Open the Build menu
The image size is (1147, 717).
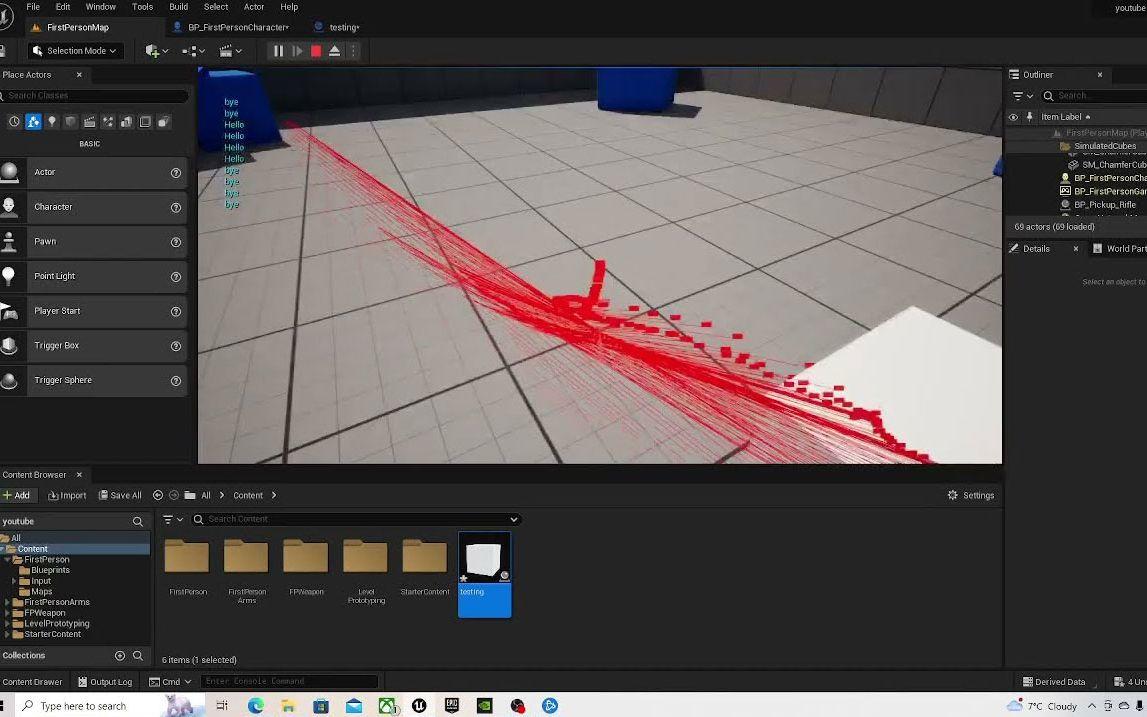click(x=178, y=7)
